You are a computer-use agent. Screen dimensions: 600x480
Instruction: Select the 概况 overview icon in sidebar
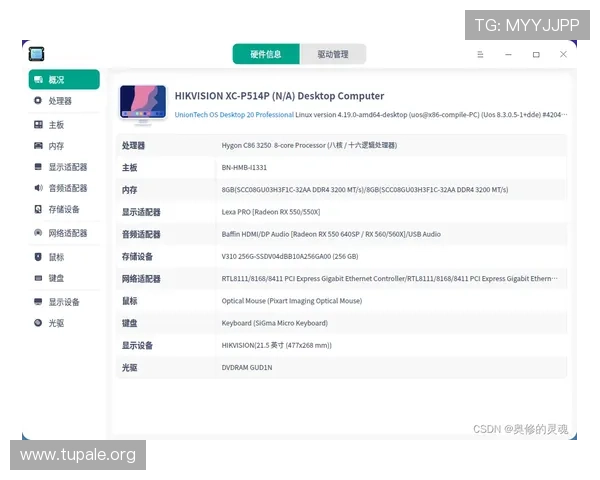(38, 80)
